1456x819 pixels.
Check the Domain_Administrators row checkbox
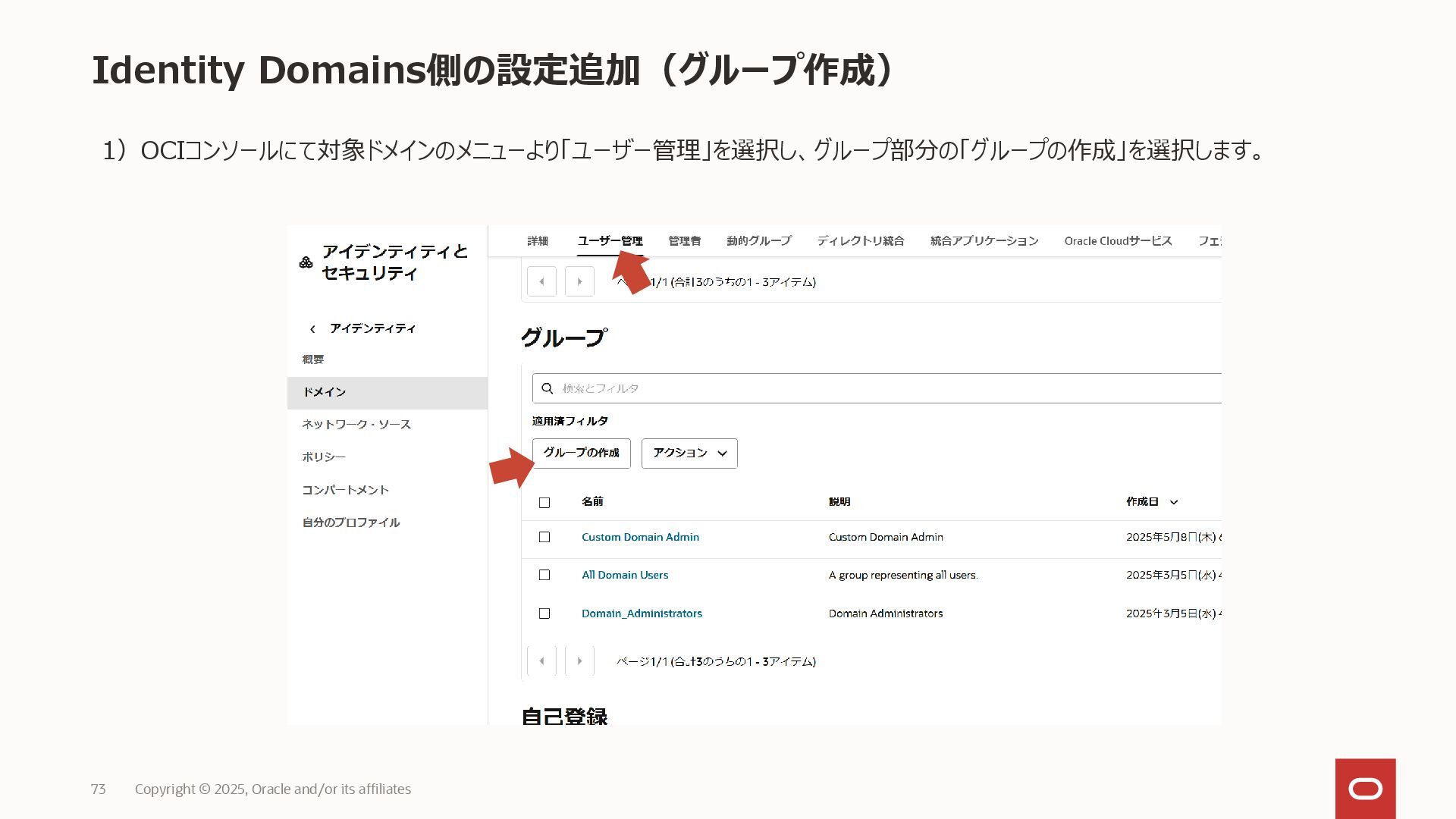click(544, 613)
